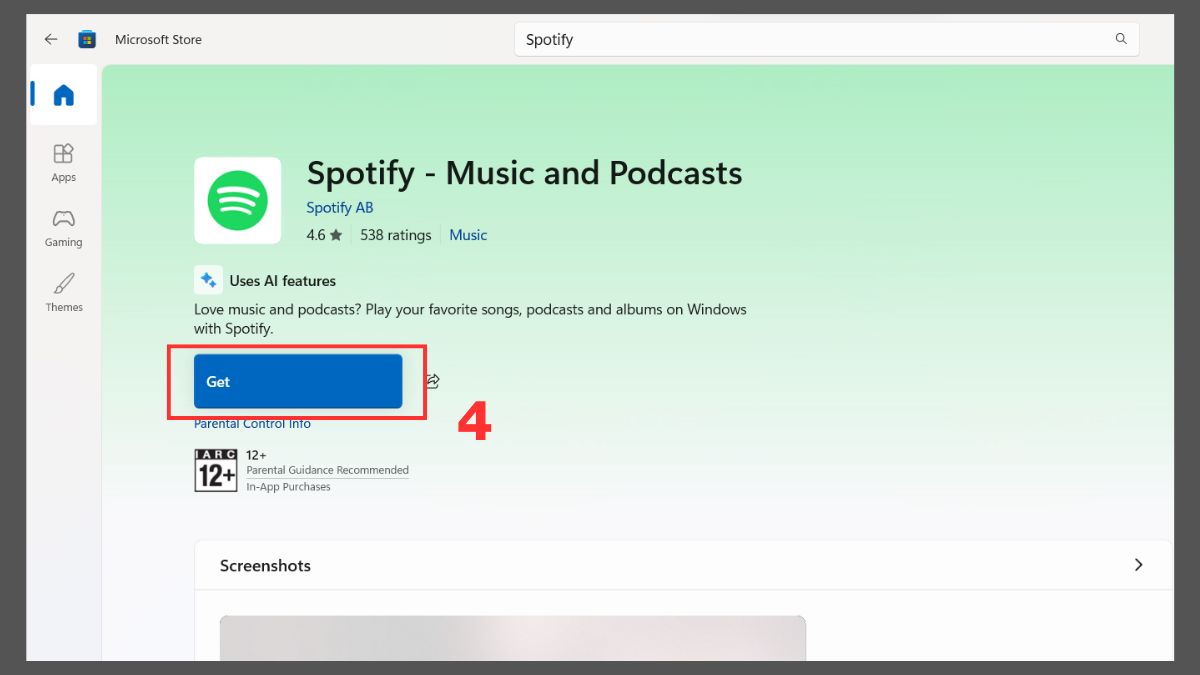1200x675 pixels.
Task: Click the 'In-App Purchases' text
Action: 288,487
